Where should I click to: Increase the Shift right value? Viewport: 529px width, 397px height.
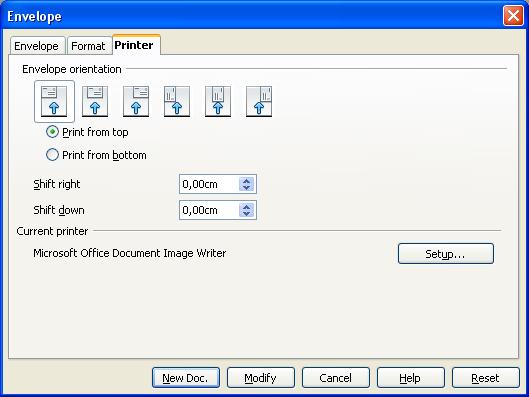(x=246, y=181)
